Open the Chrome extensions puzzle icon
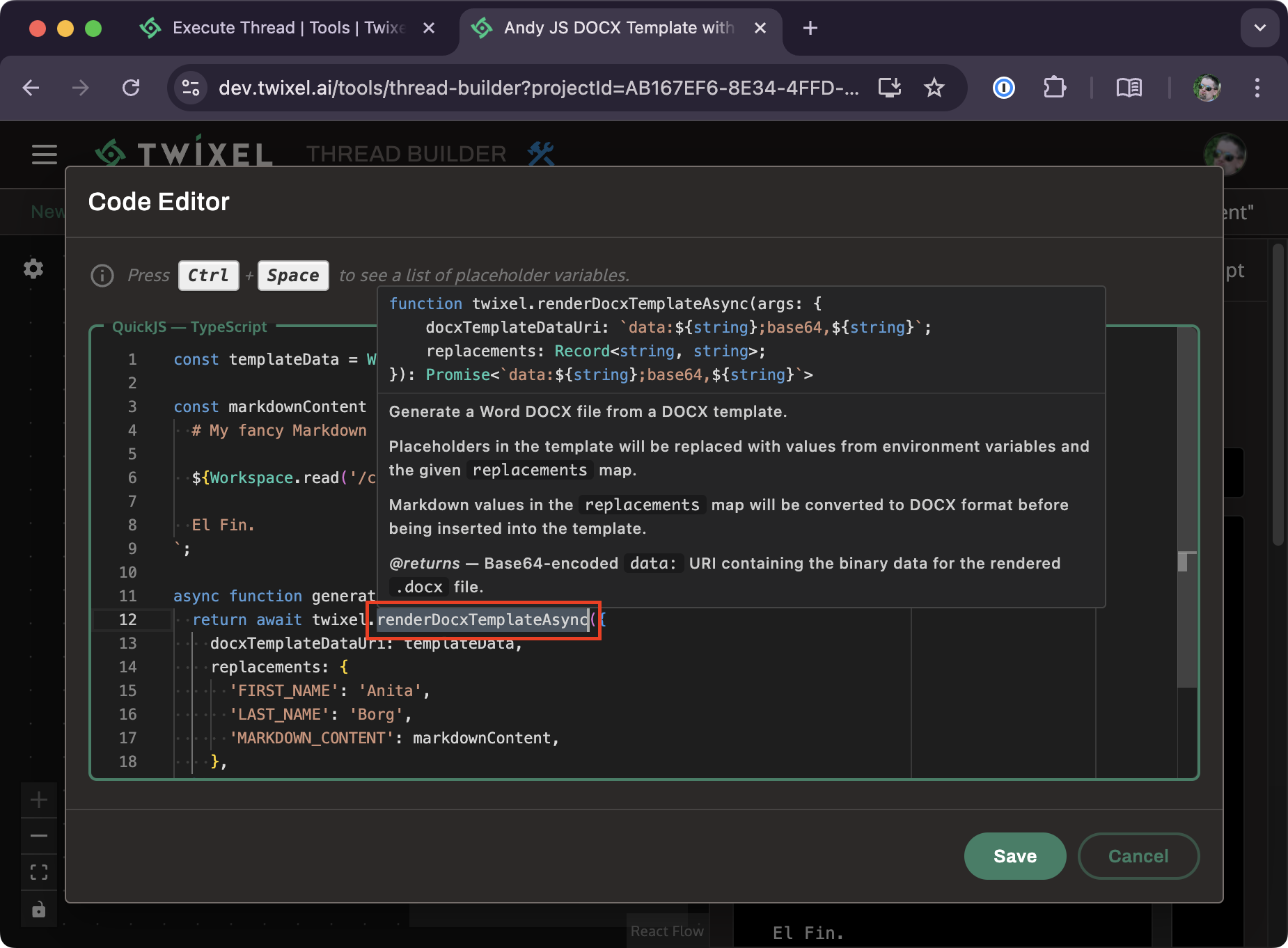Viewport: 1288px width, 948px height. click(1055, 88)
